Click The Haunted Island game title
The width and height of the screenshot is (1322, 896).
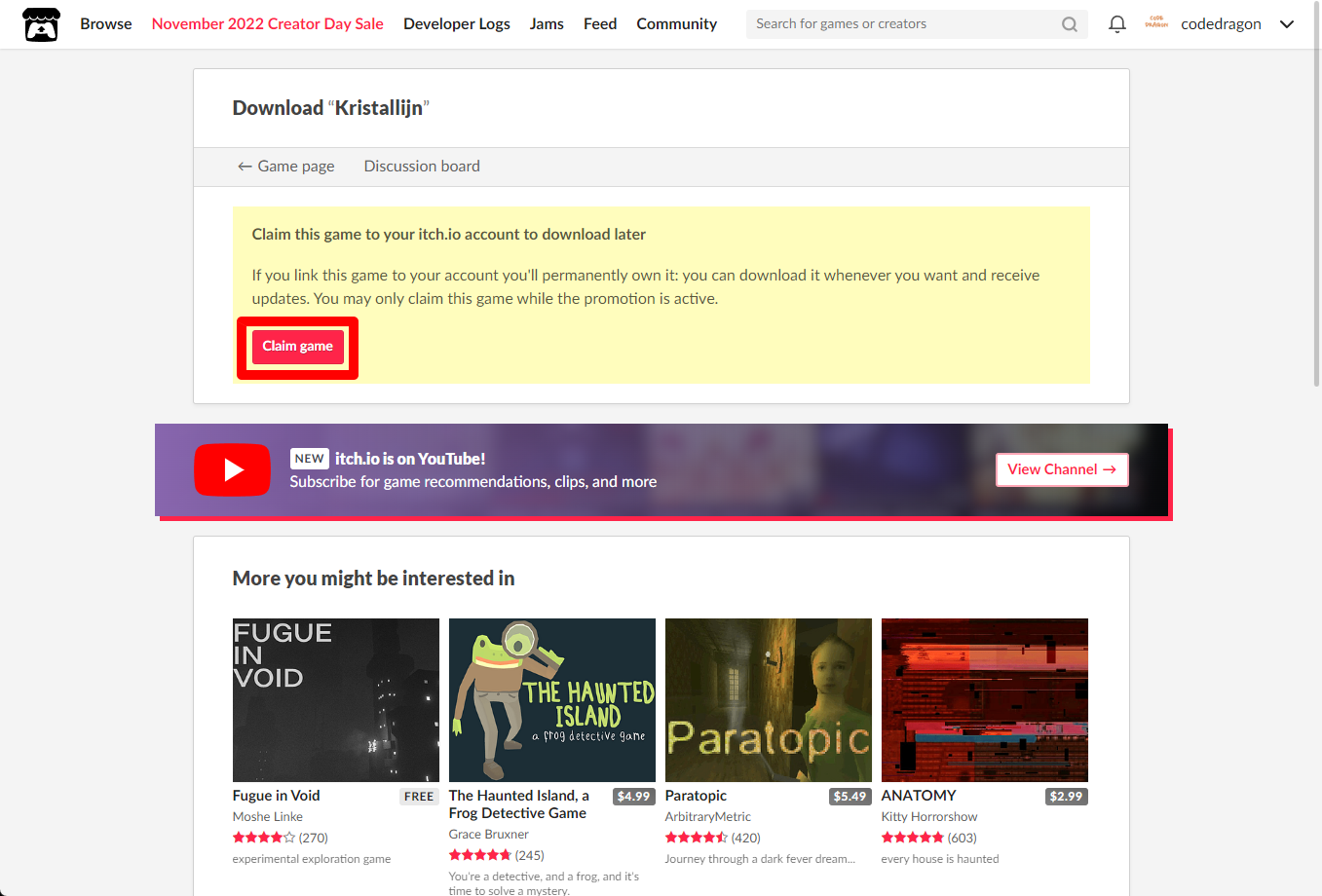click(x=519, y=804)
